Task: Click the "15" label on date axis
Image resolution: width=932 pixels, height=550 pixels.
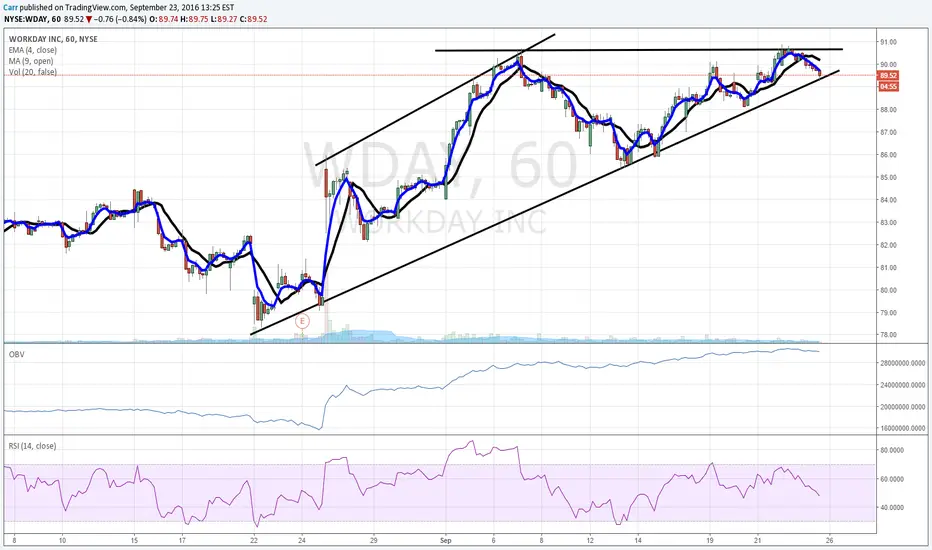Action: (134, 540)
